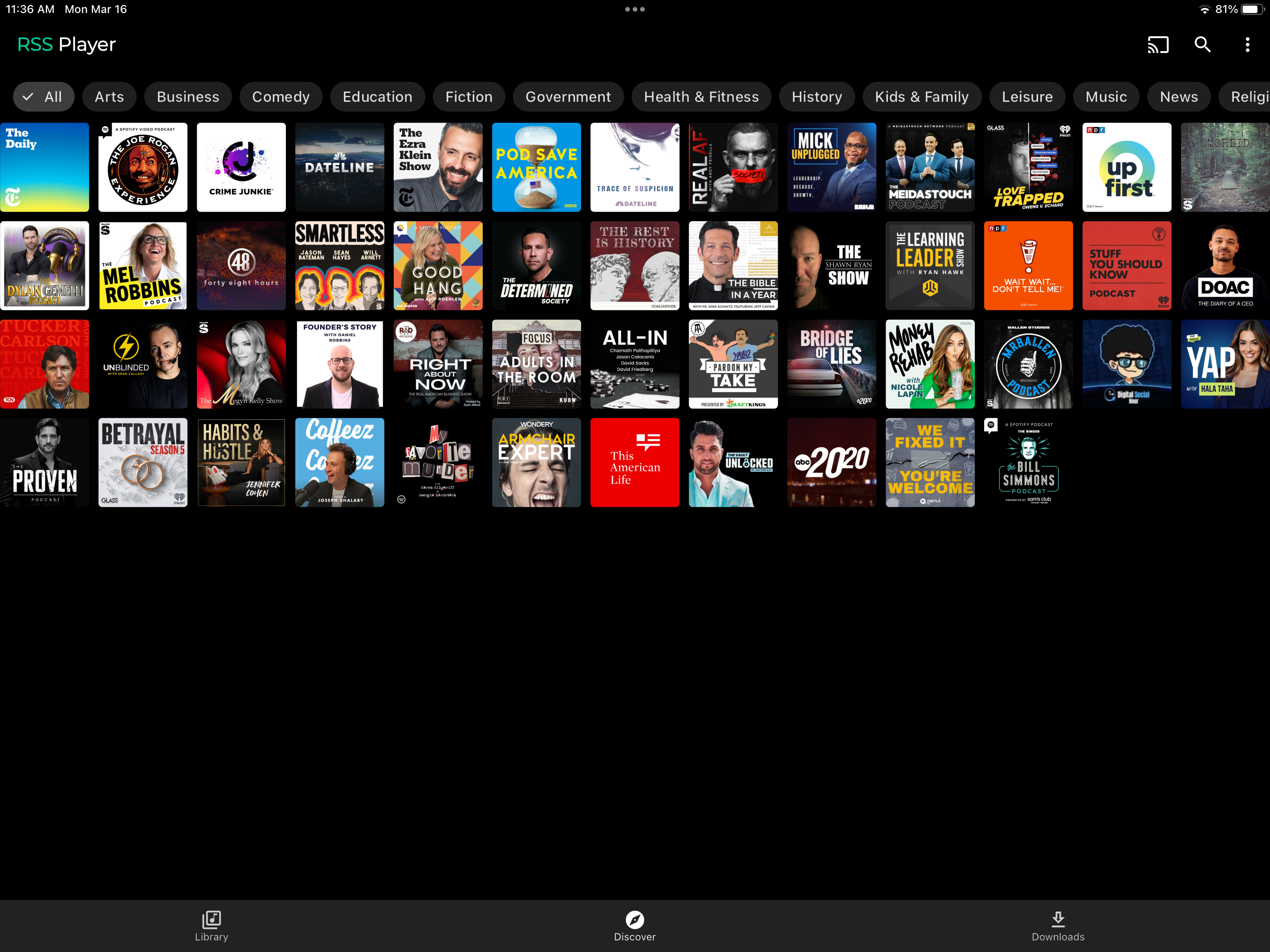Tap the Cast to device icon
The height and width of the screenshot is (952, 1270).
click(1158, 45)
